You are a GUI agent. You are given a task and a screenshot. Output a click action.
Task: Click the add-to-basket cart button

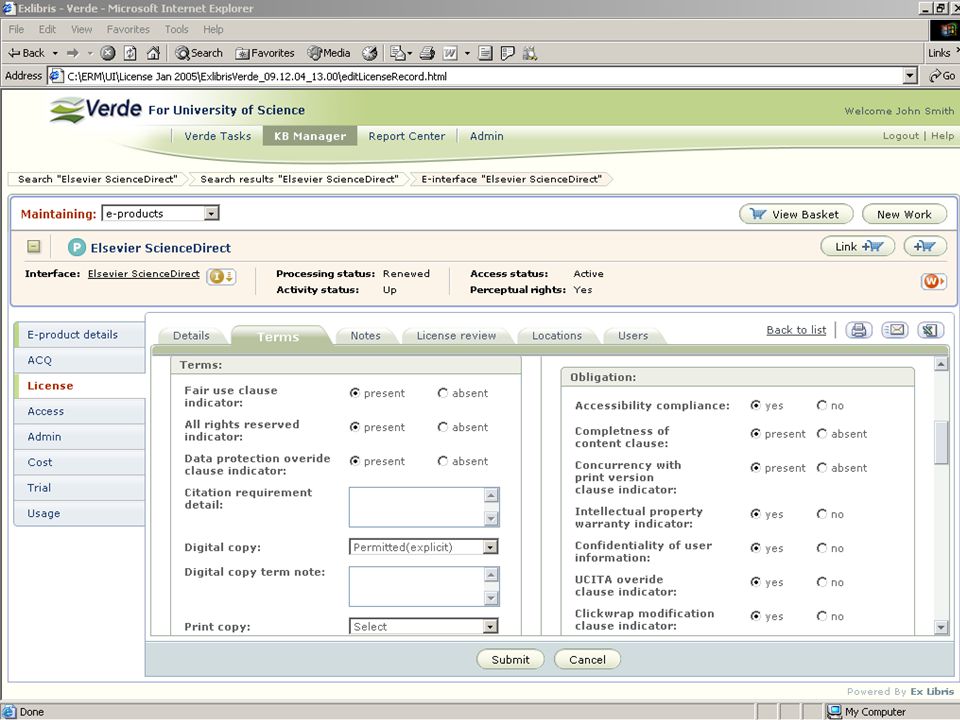click(924, 246)
